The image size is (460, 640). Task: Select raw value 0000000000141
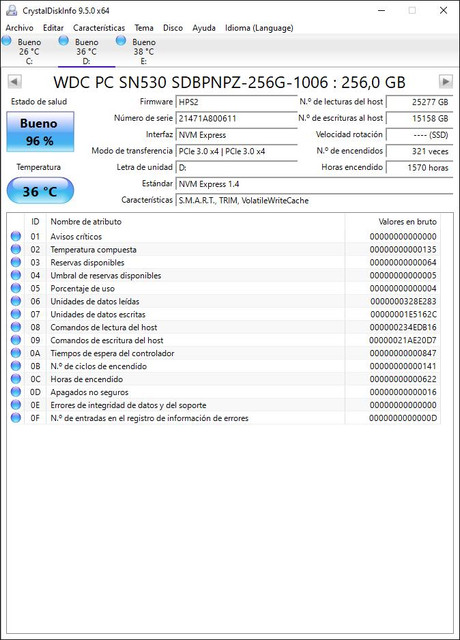(x=403, y=366)
